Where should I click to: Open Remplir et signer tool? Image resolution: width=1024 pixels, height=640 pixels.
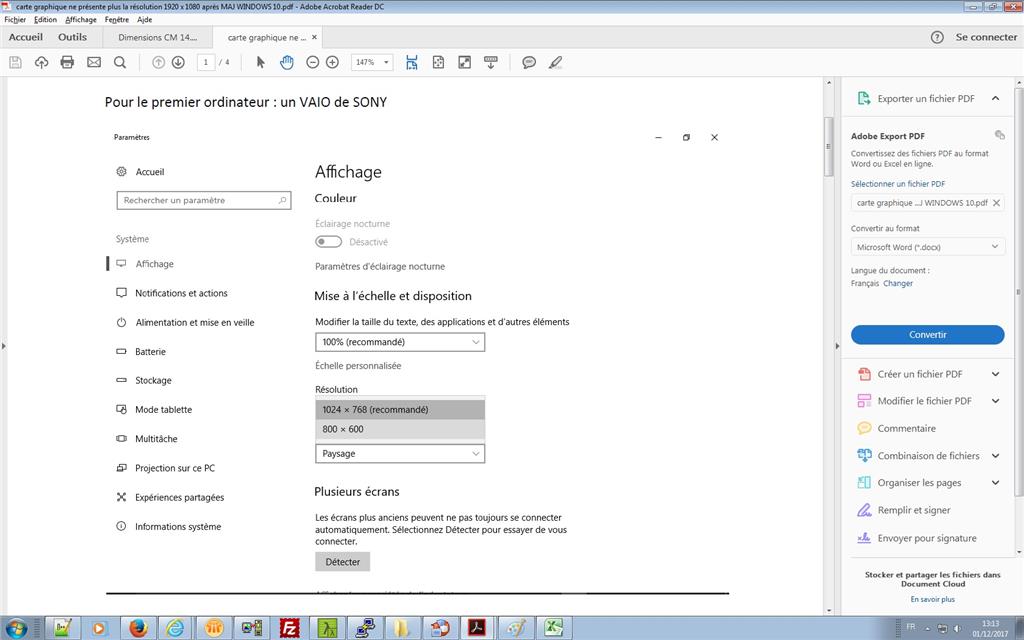pyautogui.click(x=914, y=510)
